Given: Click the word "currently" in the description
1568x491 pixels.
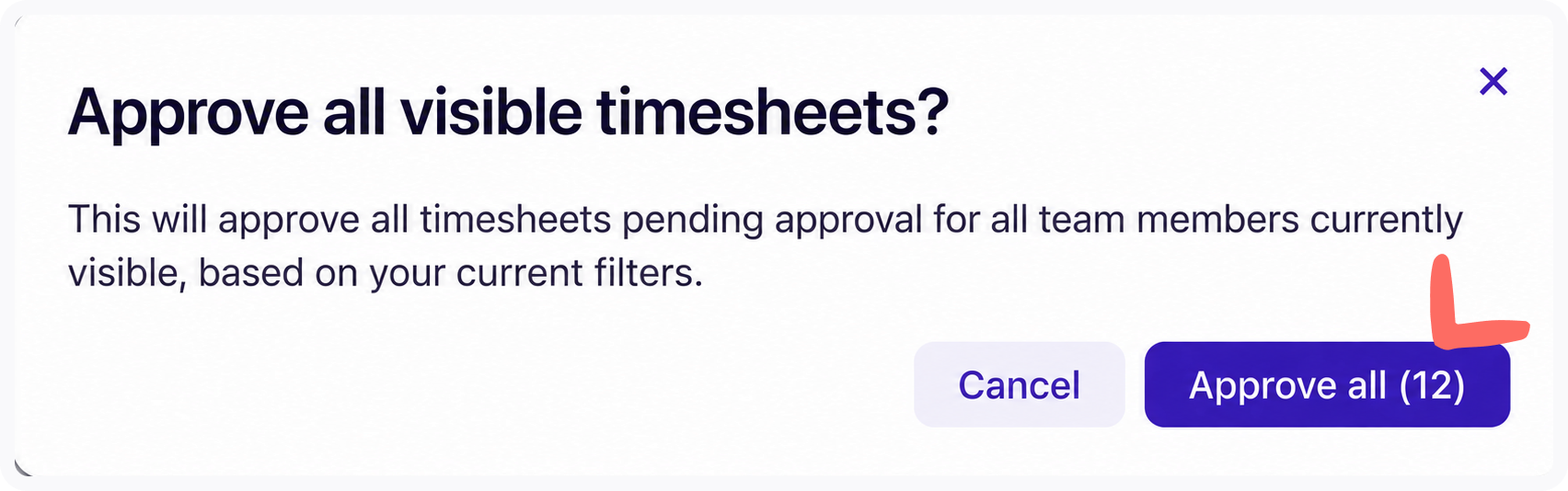Looking at the screenshot, I should (x=1387, y=221).
